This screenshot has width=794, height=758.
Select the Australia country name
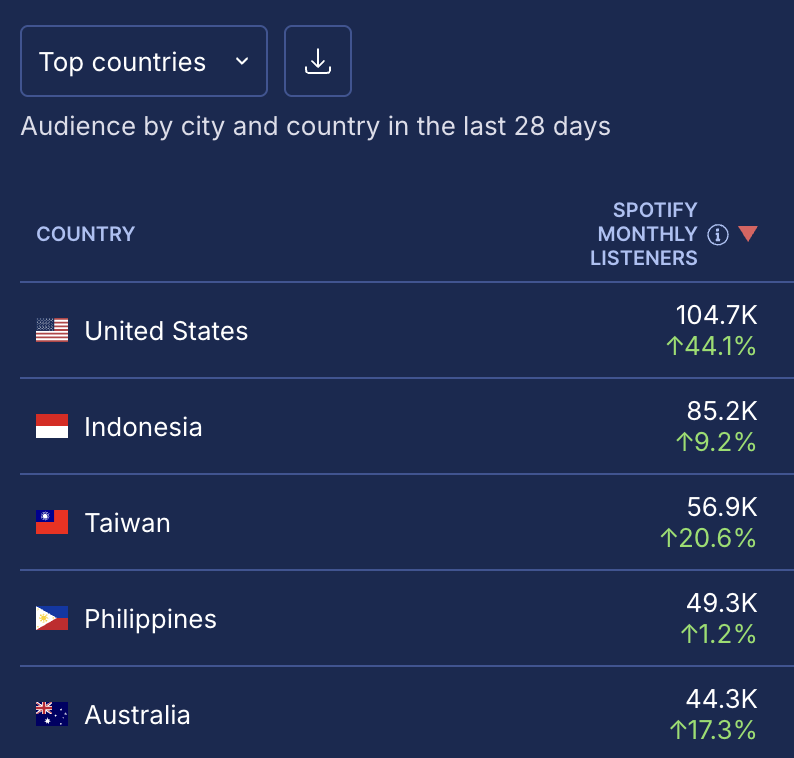pyautogui.click(x=137, y=714)
